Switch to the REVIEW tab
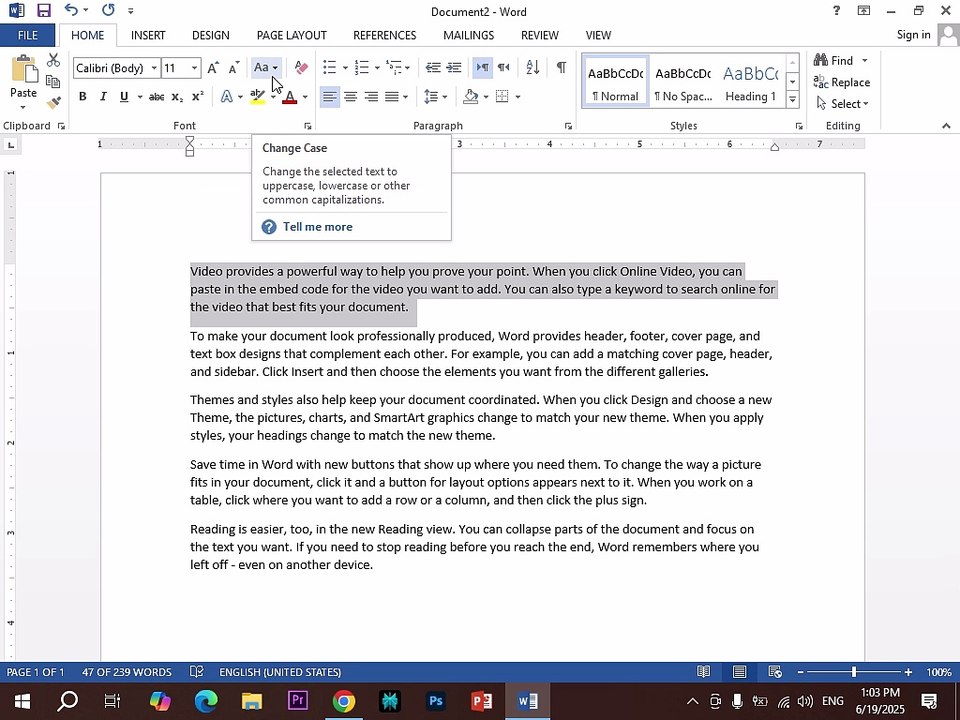 (539, 36)
